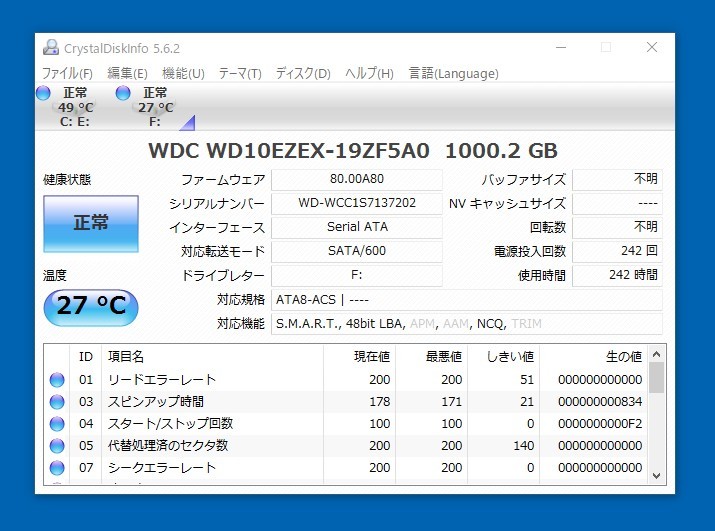Click the power on count 242 回
This screenshot has width=715, height=531.
617,251
